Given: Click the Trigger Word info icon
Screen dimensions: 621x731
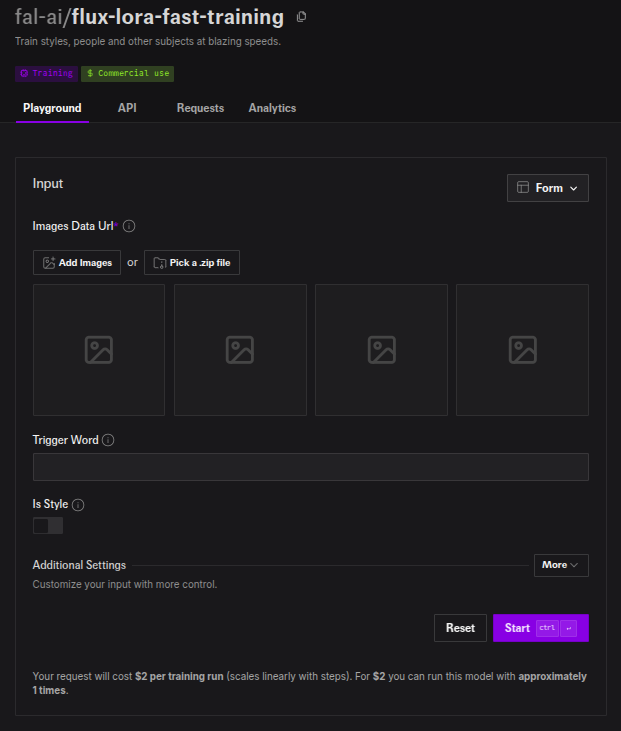Looking at the screenshot, I should coord(108,440).
